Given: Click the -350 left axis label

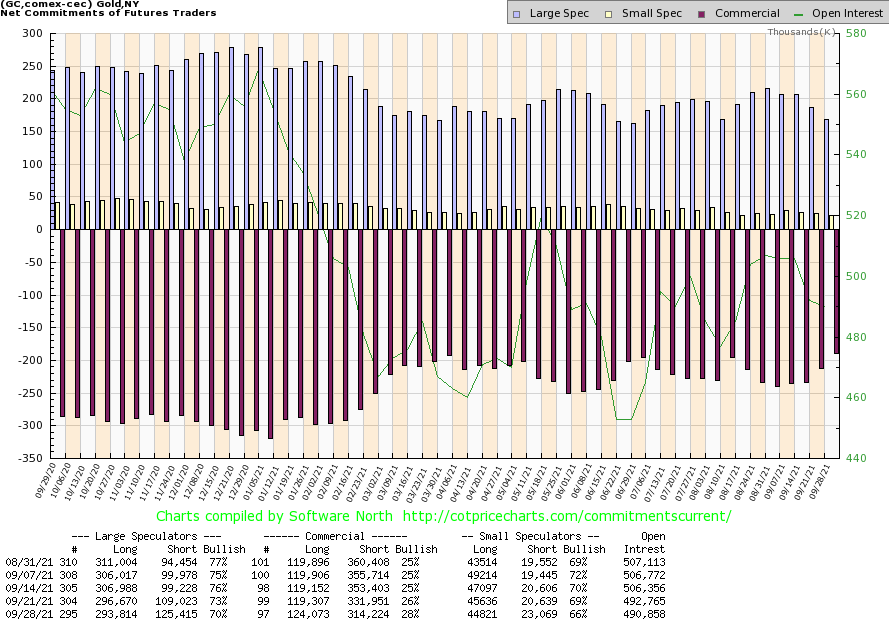Looking at the screenshot, I should (30, 458).
